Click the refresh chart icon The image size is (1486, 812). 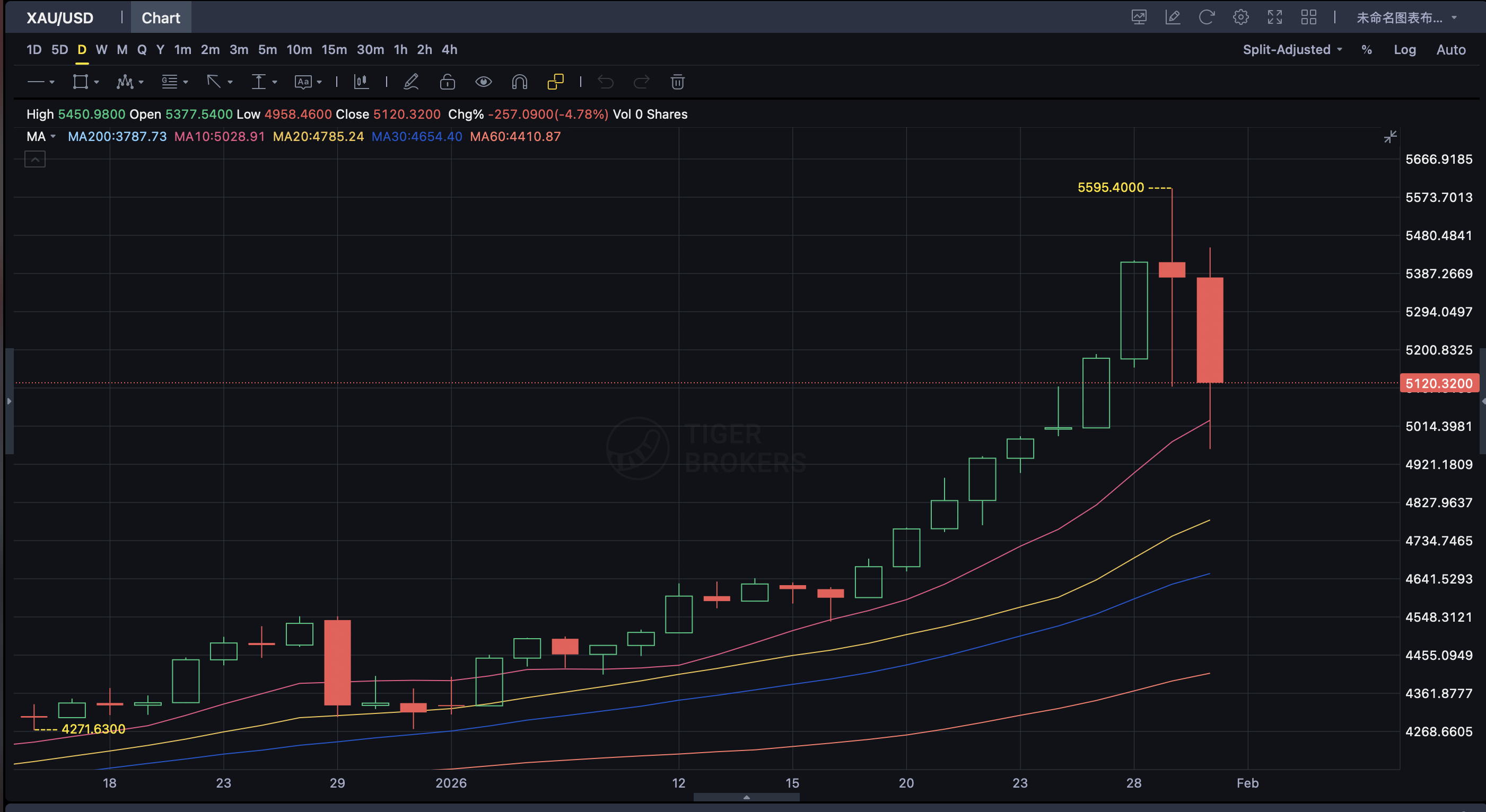click(x=1206, y=17)
